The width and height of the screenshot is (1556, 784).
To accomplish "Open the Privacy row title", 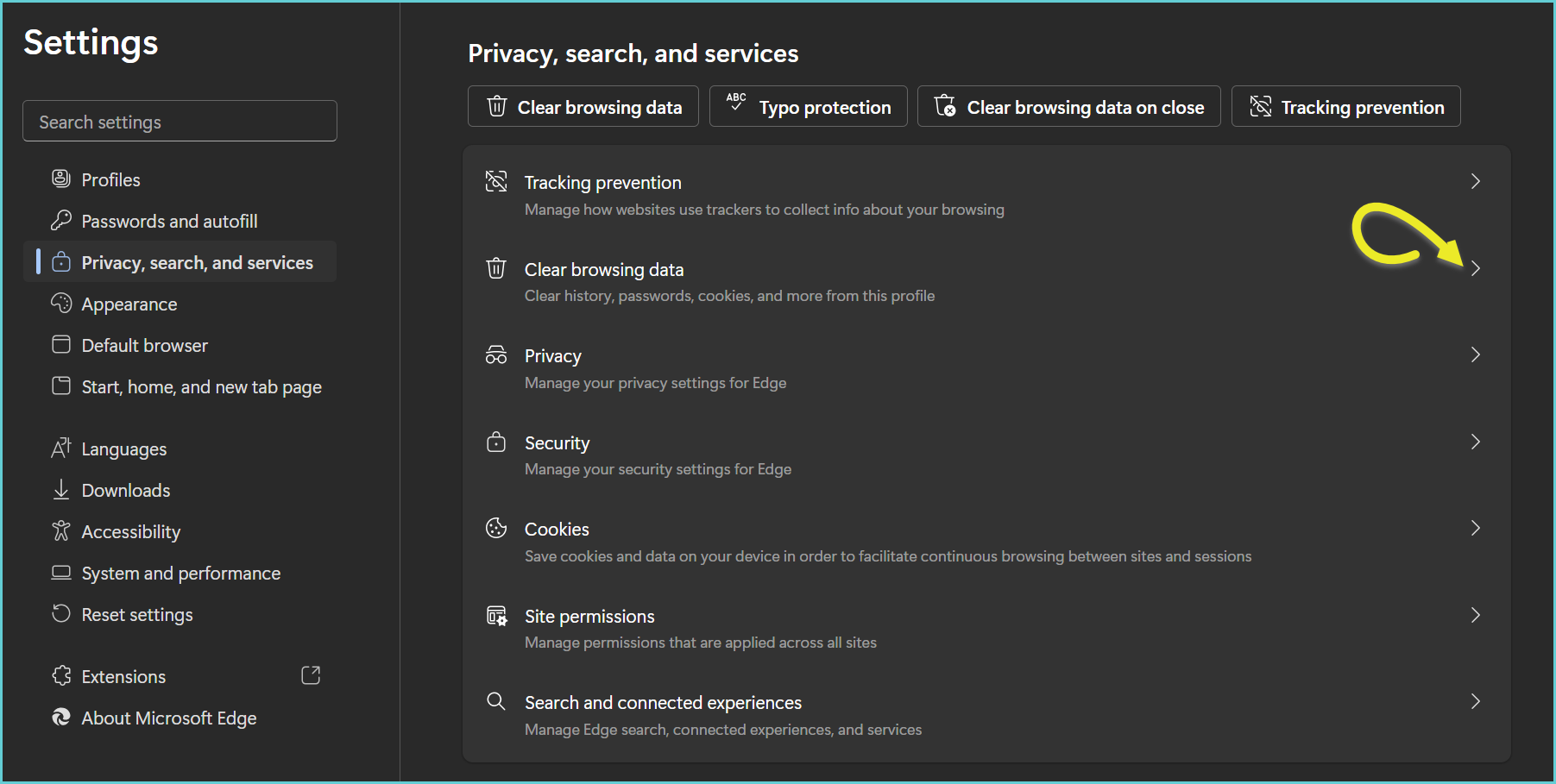I will tap(552, 355).
